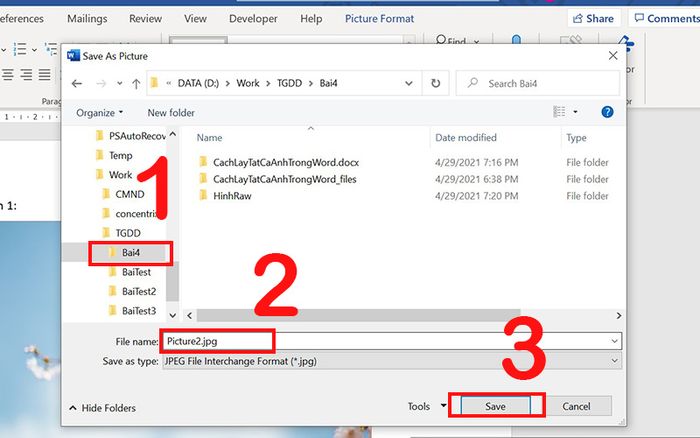Open view options dropdown arrow
The width and height of the screenshot is (700, 438).
tap(575, 112)
